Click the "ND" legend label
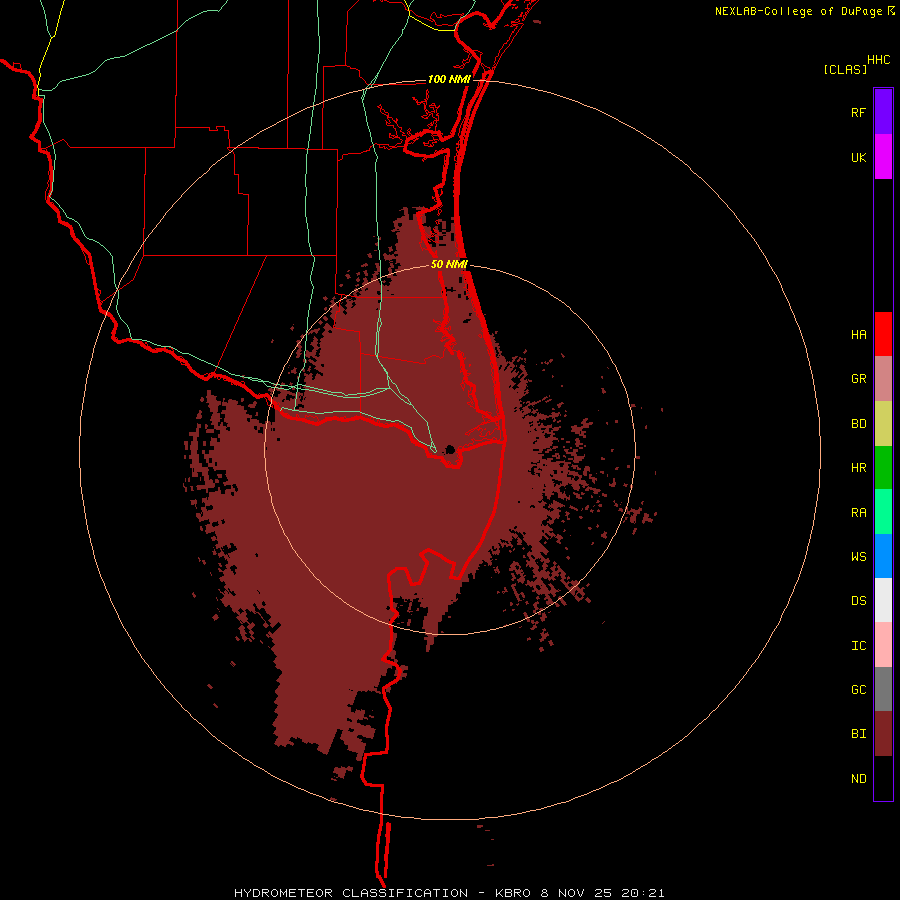Viewport: 900px width, 900px height. 858,779
